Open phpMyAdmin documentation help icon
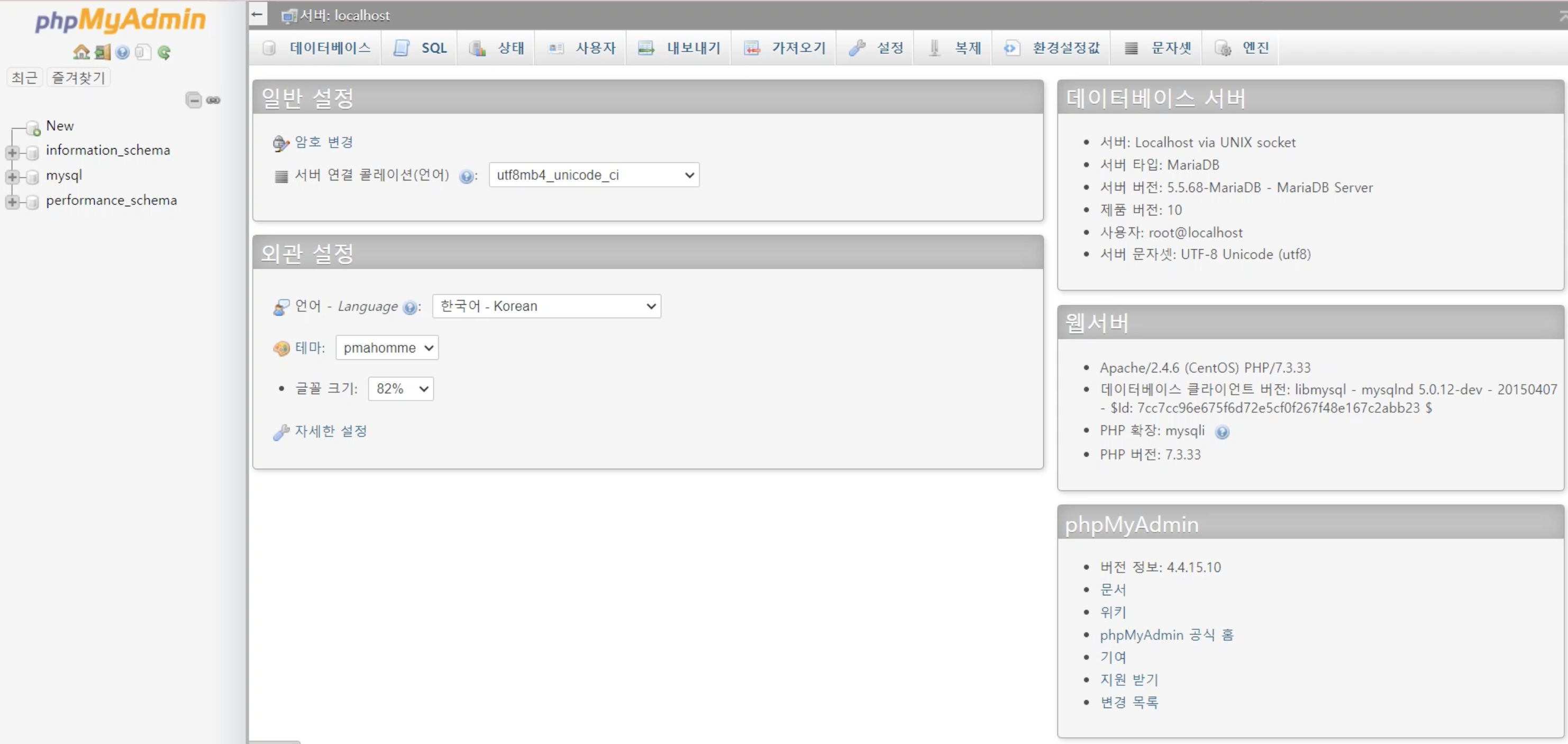 [x=122, y=52]
